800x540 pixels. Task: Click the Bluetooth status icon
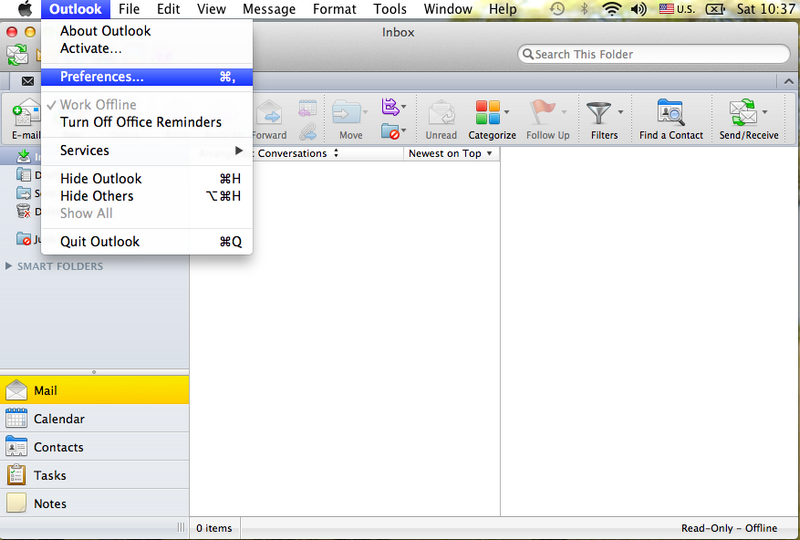585,9
